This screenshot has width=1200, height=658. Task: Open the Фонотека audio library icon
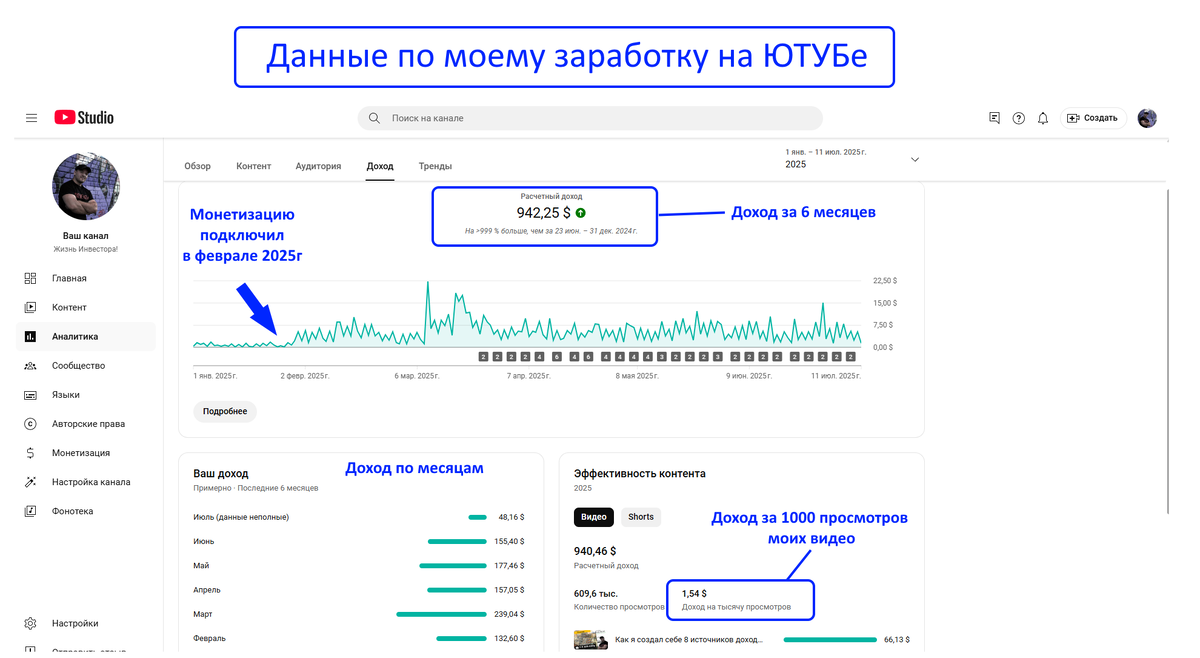[30, 511]
